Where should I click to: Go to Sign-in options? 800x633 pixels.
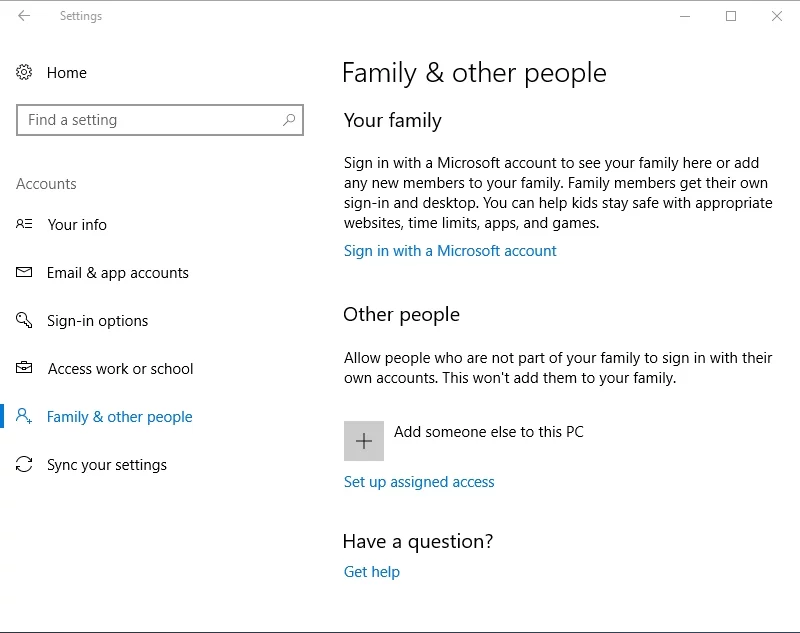[x=97, y=321]
